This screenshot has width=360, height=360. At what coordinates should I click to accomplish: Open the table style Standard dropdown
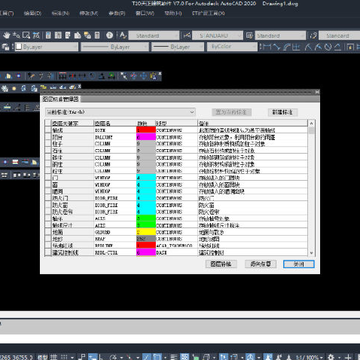[280, 35]
